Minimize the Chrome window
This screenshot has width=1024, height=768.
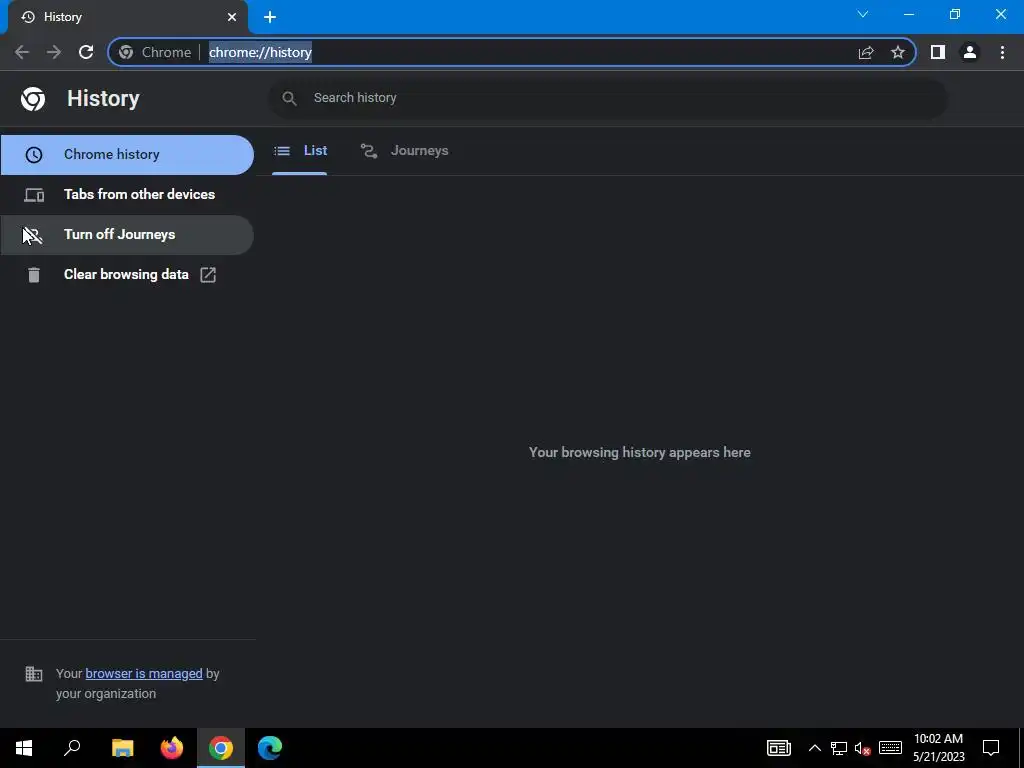pos(908,14)
